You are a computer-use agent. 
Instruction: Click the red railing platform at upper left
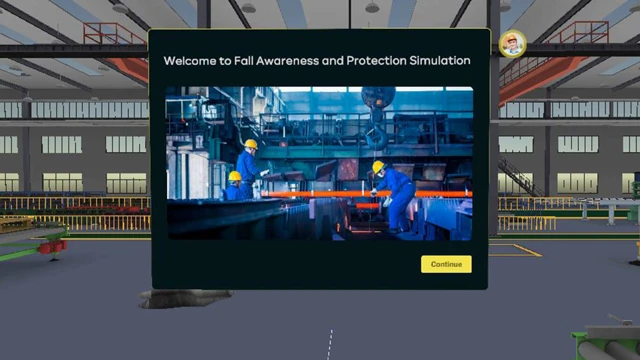click(x=115, y=34)
